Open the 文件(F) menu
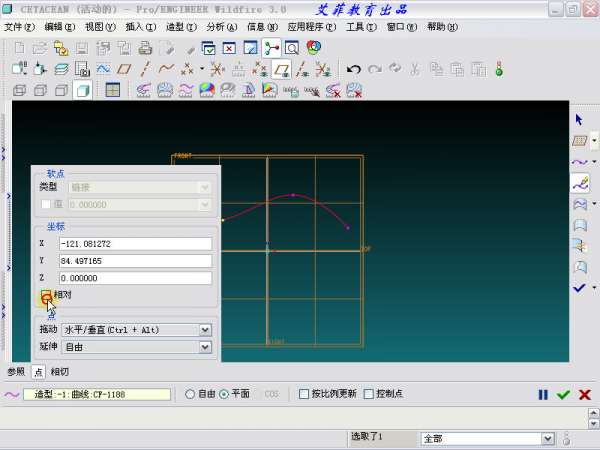The image size is (600, 450). [x=19, y=27]
